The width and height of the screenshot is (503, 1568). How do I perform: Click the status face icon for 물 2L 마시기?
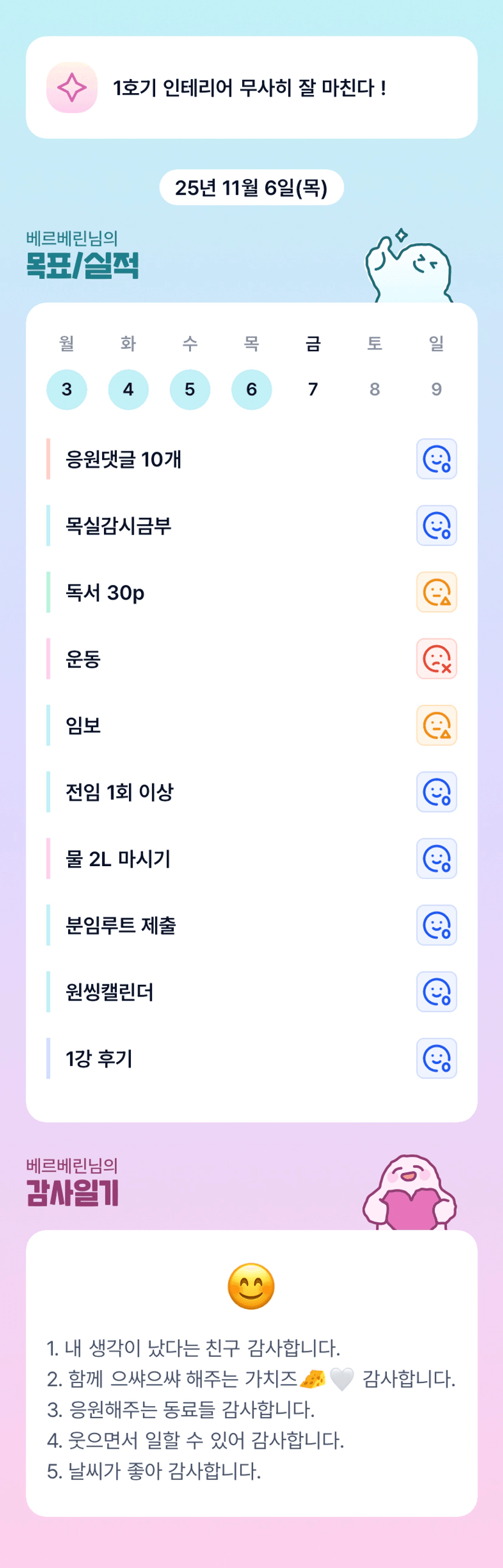[436, 858]
